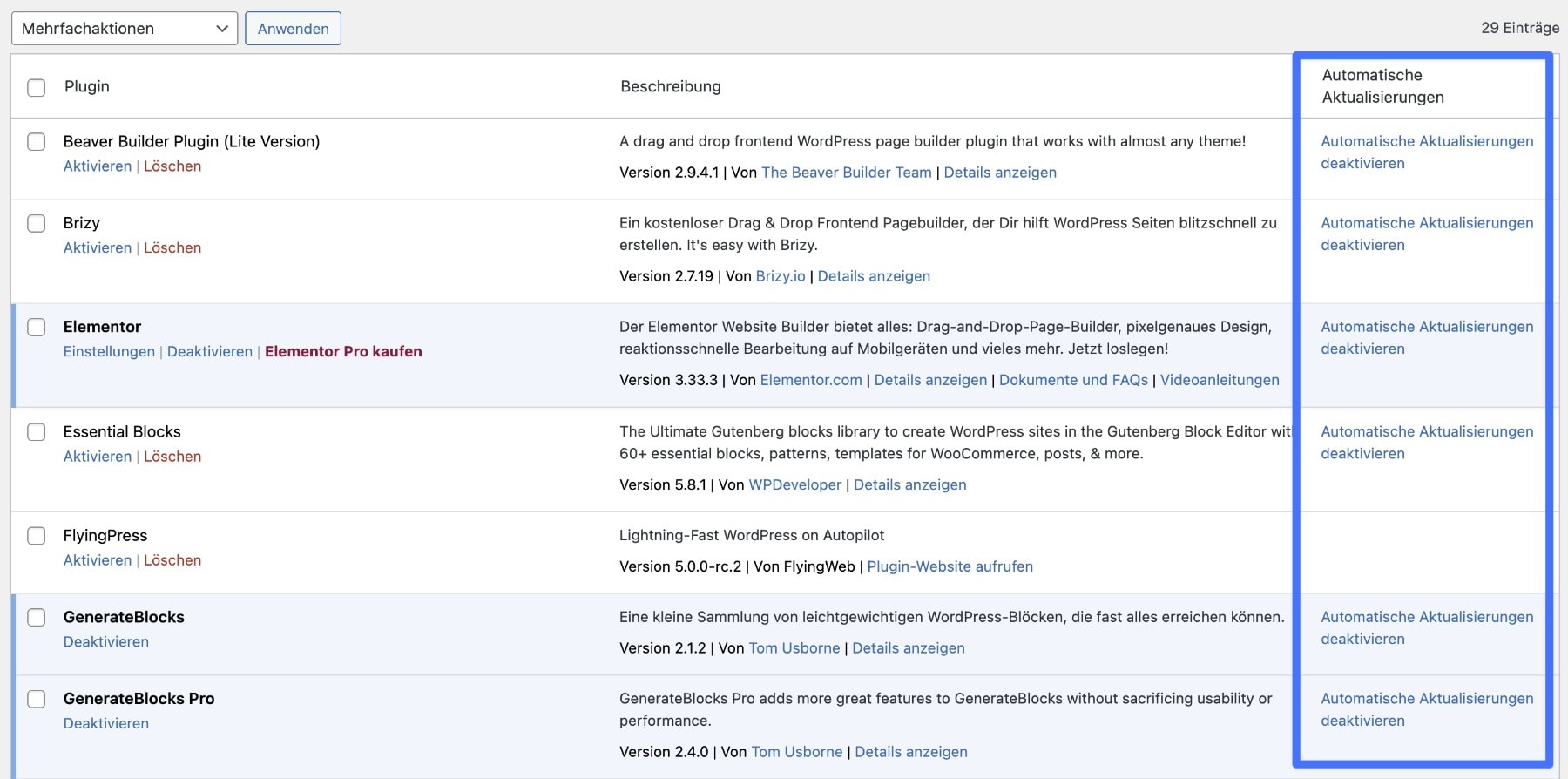Viewport: 1568px width, 779px height.
Task: Check the Essential Blocks checkbox
Action: coord(37,432)
